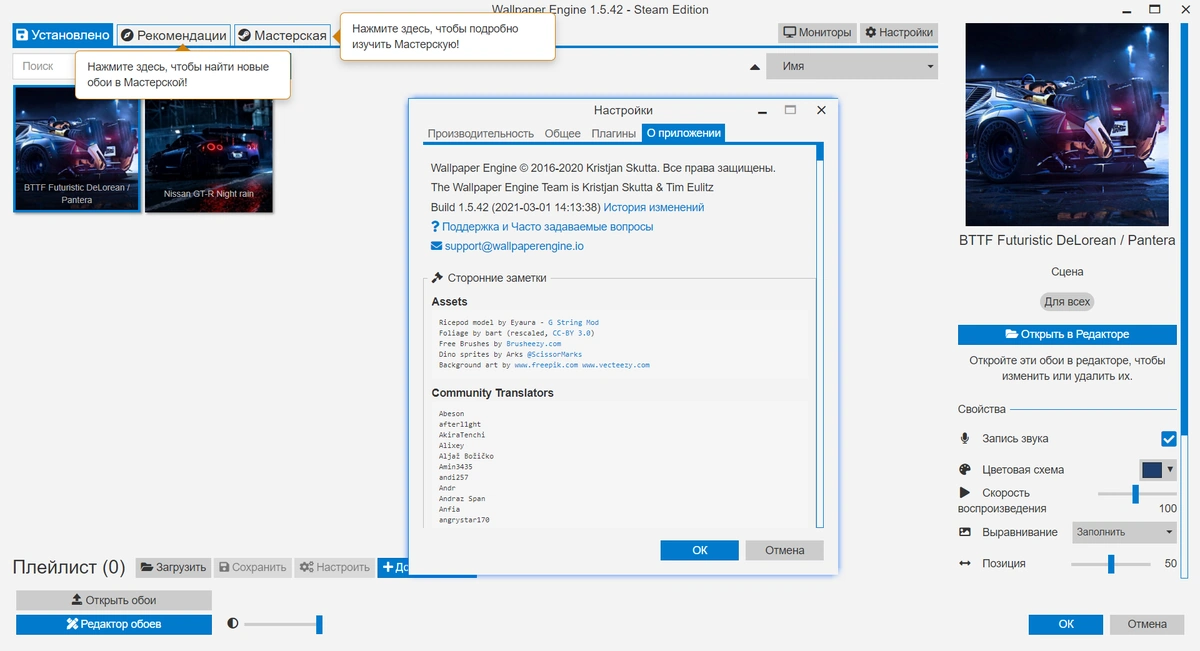Click the envelope icon before support email

[x=436, y=246]
